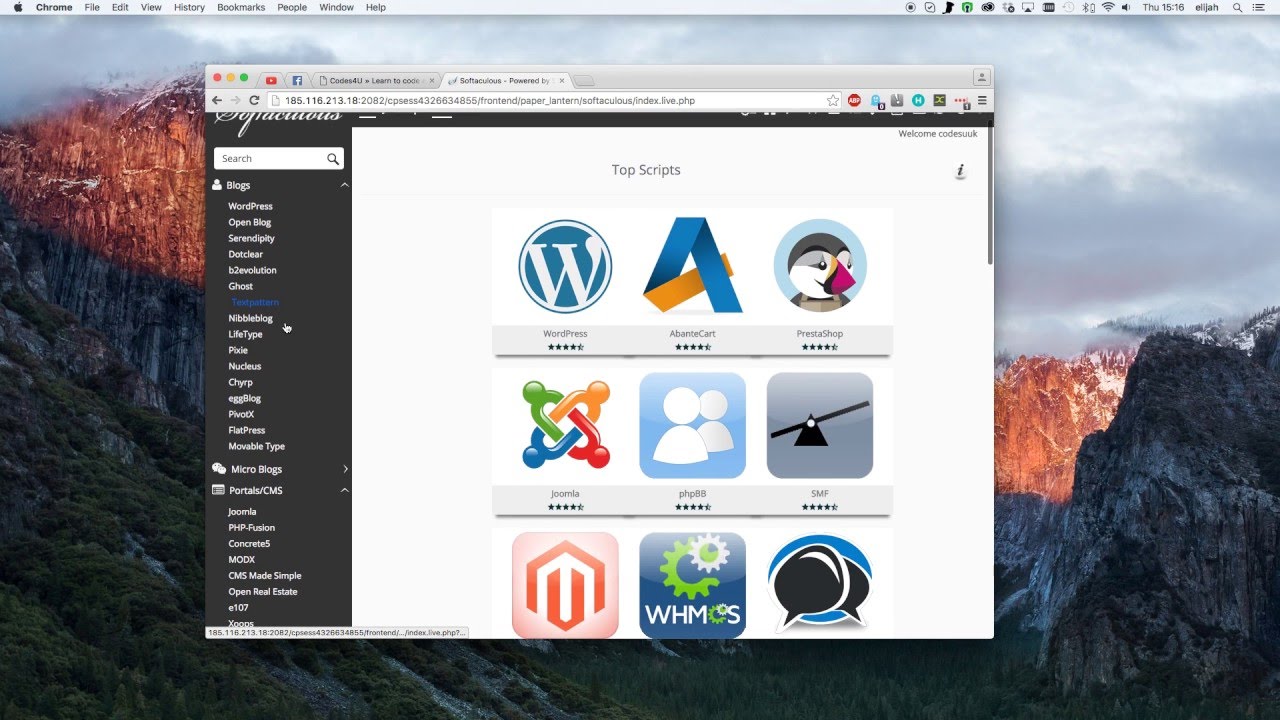The width and height of the screenshot is (1280, 720).
Task: Open the Window menu
Action: (336, 7)
